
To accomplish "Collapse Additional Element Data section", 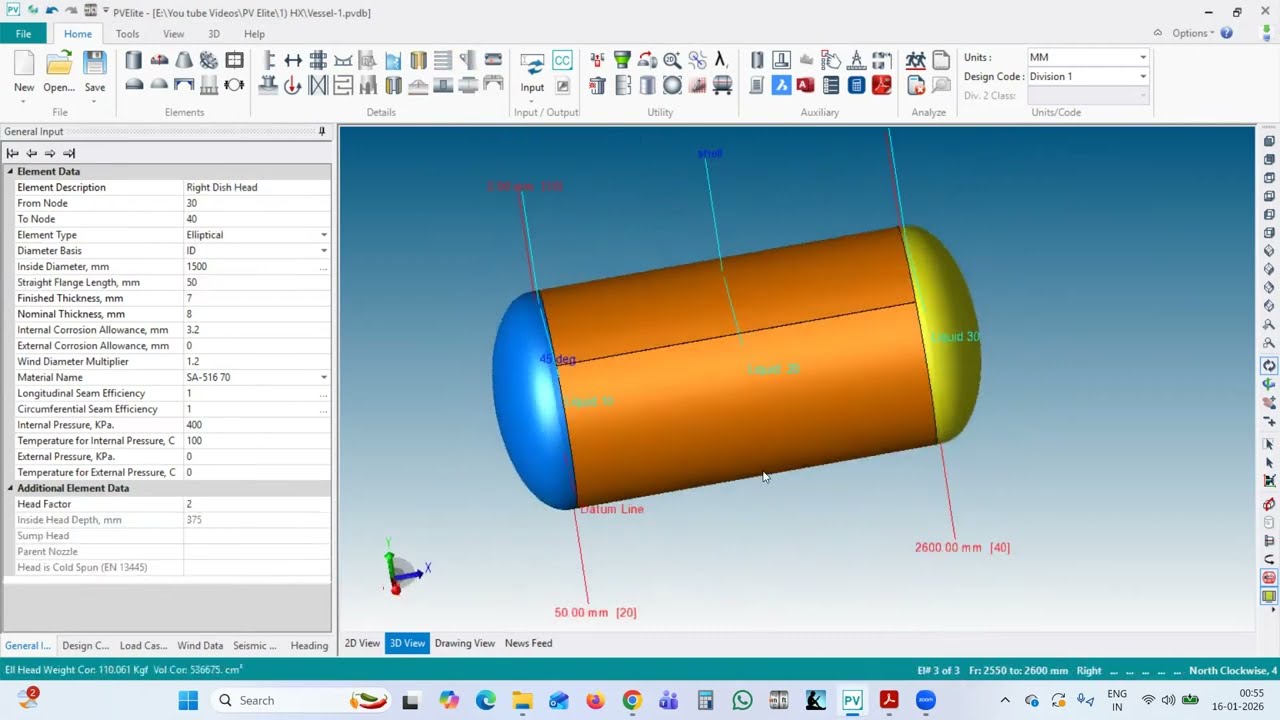I will coord(10,488).
